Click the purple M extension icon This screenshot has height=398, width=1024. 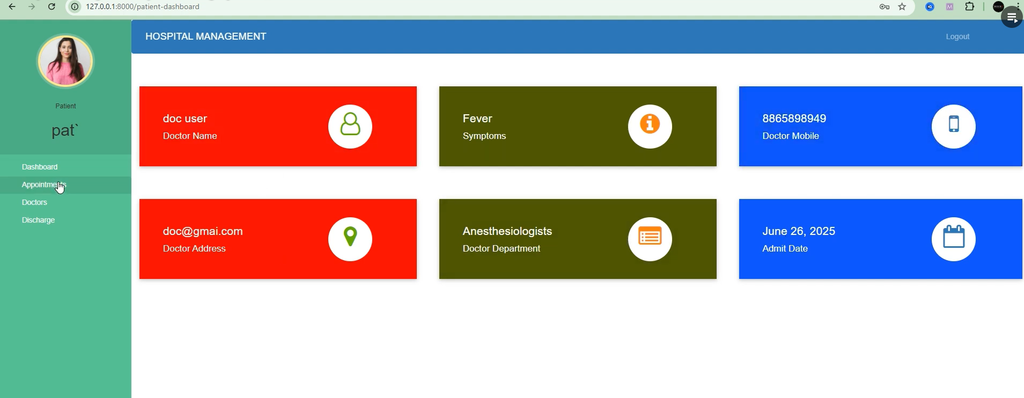pyautogui.click(x=950, y=7)
